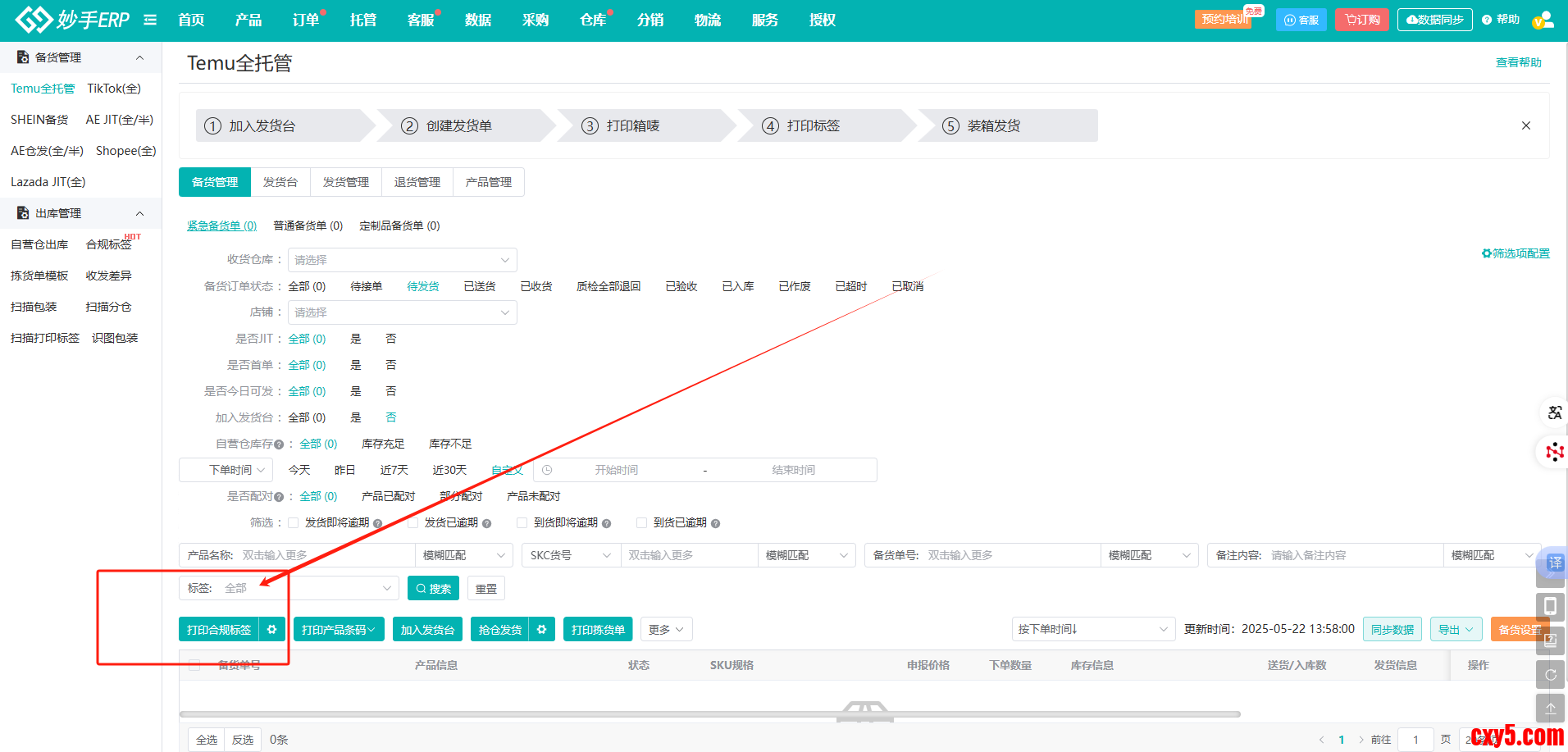This screenshot has width=1568, height=752.
Task: Check the 发货即将逾期 checkbox
Action: pos(293,522)
